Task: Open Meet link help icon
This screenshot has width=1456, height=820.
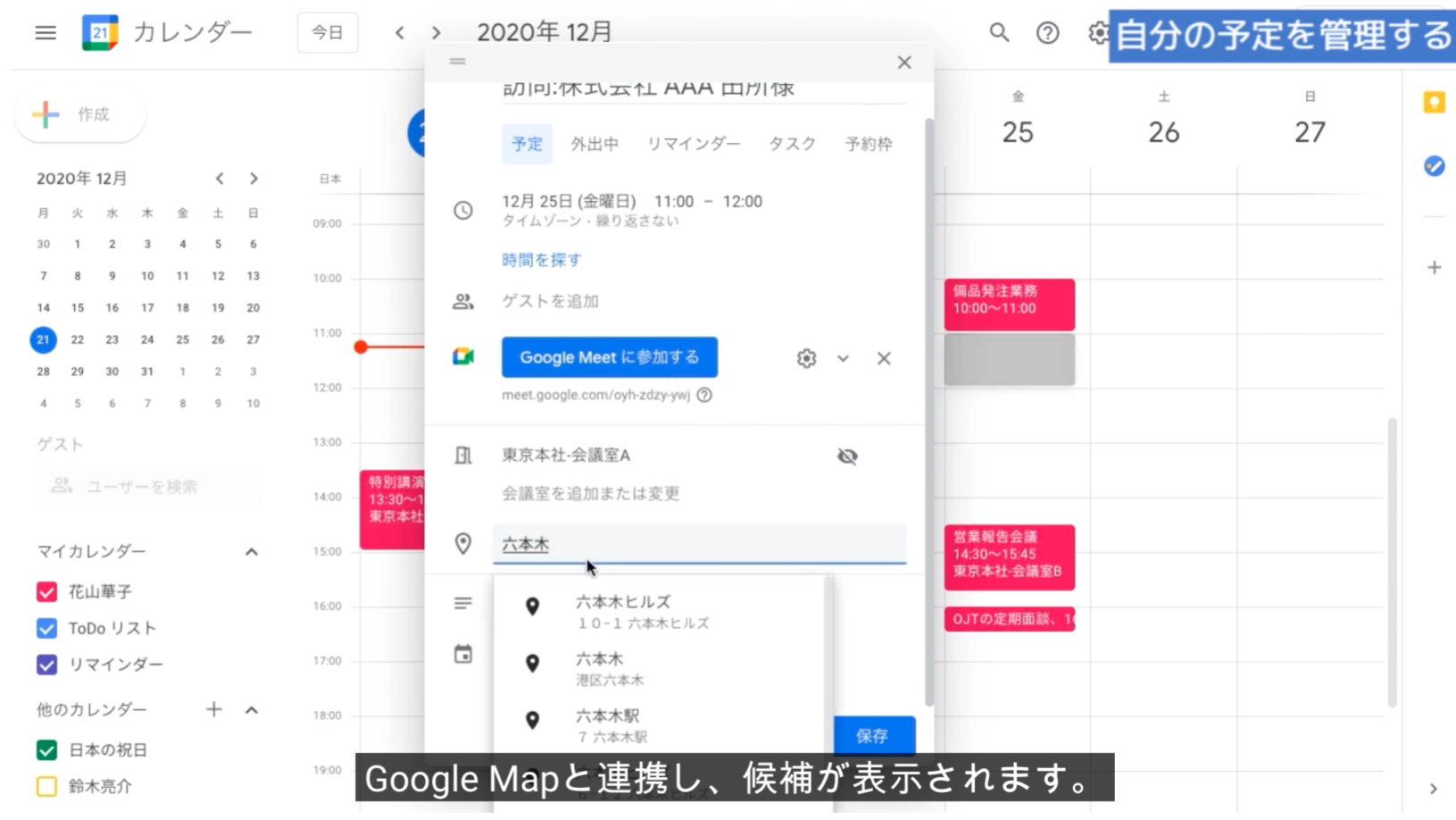Action: click(x=704, y=395)
